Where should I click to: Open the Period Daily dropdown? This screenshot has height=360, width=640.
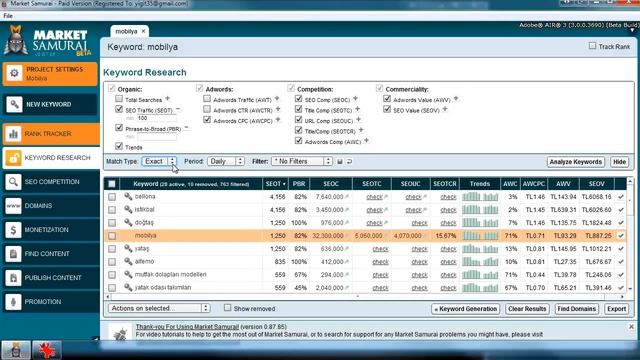coord(226,162)
